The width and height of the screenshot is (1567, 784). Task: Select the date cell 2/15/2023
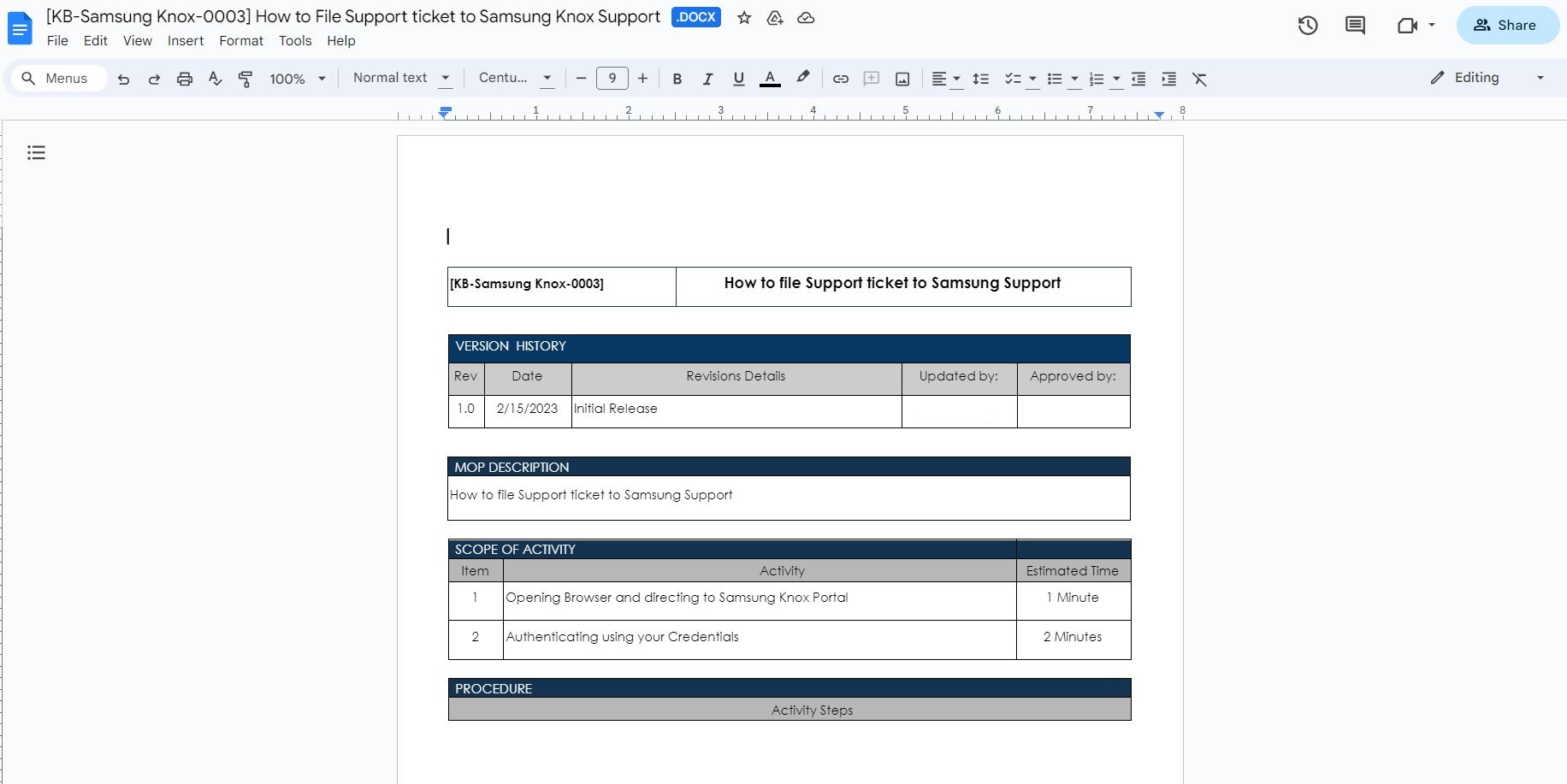pos(528,411)
